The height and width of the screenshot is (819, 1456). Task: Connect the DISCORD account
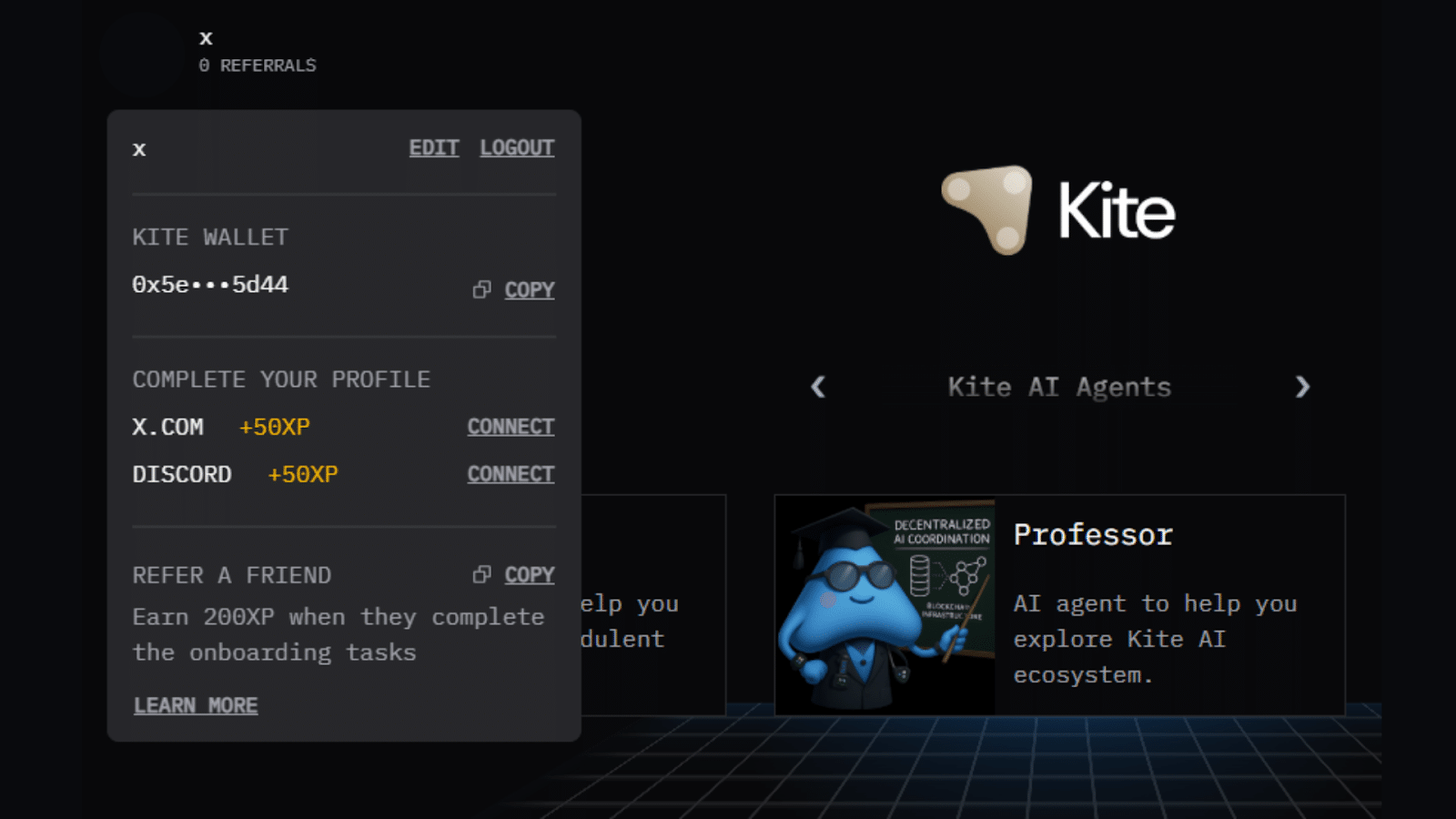point(511,474)
